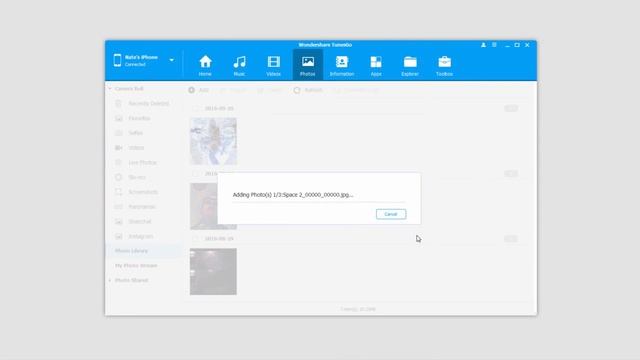Cancel the Adding Photo(s) transfer
Screen dimensions: 640x360
[391, 214]
